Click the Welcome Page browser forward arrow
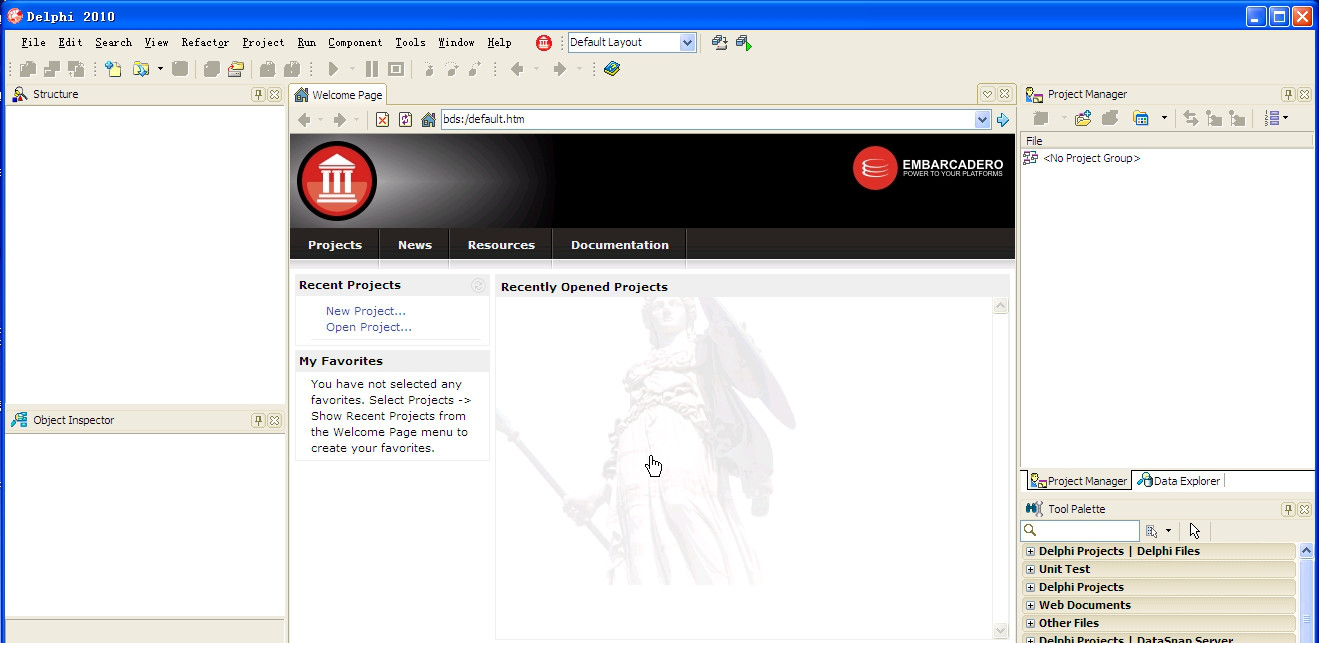 [339, 120]
